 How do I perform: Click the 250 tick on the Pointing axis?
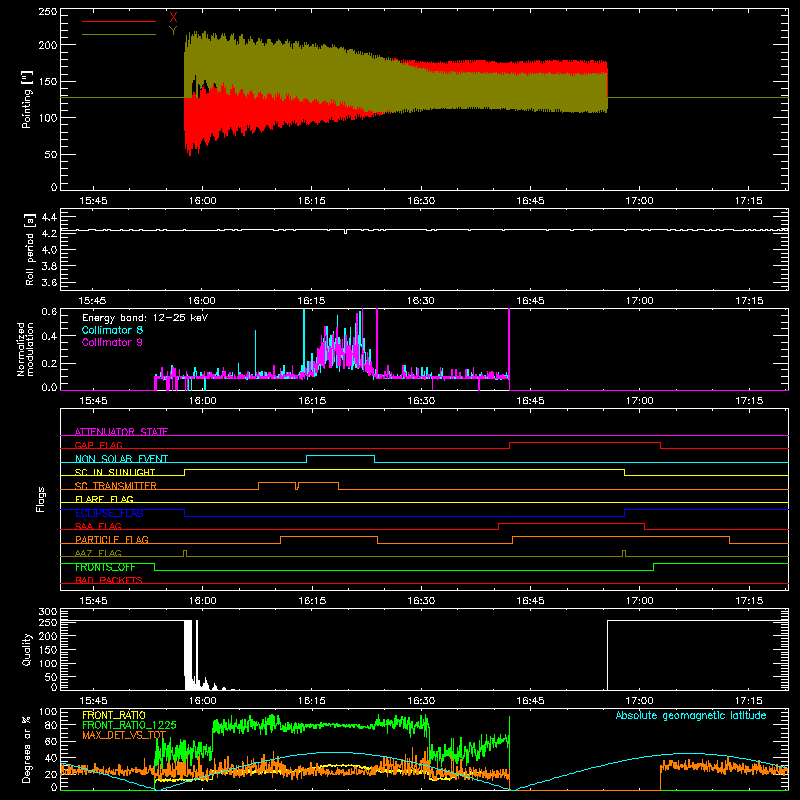[x=48, y=12]
